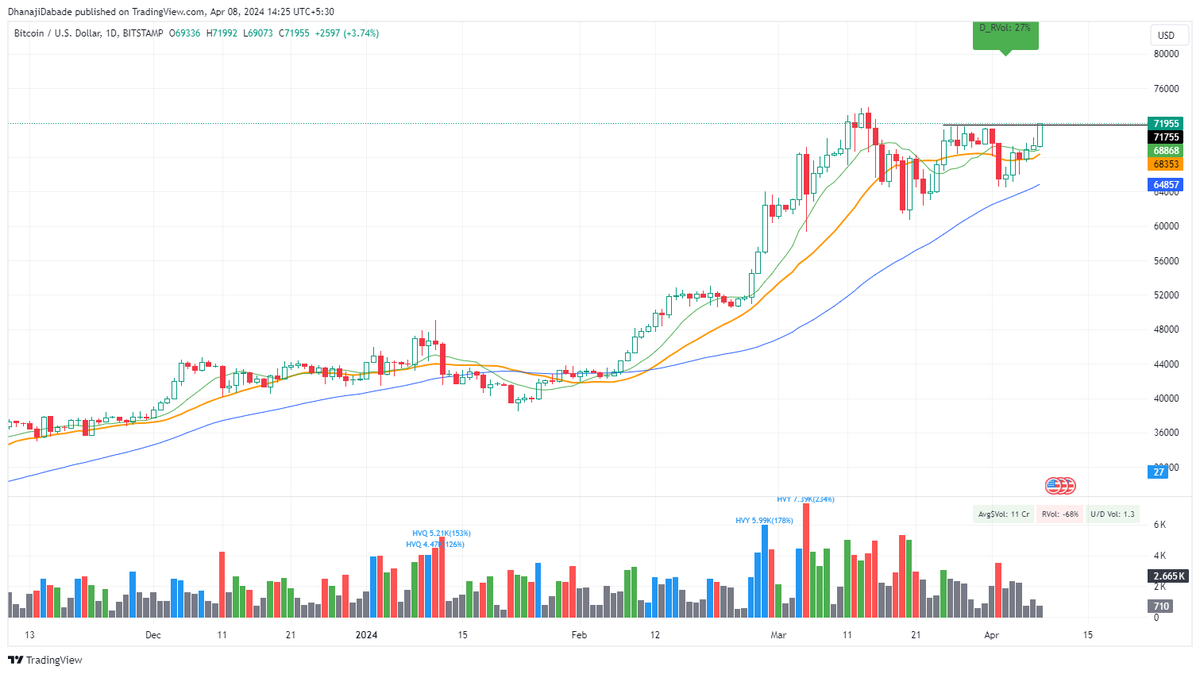Click the TradingView logo at bottom left

[x=45, y=660]
